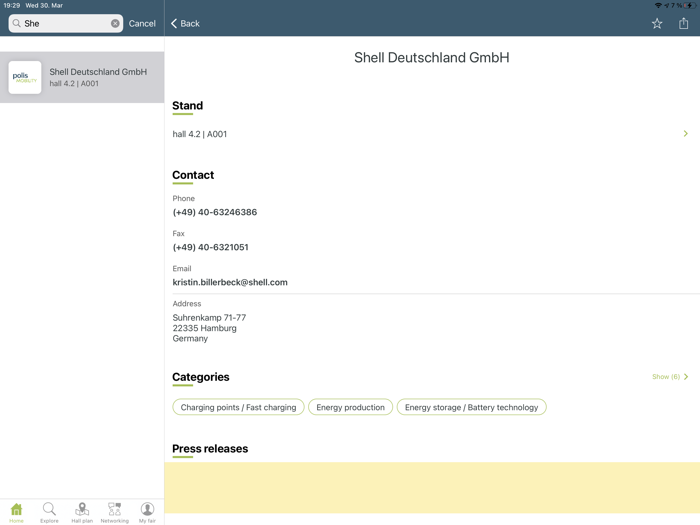Viewport: 700px width, 525px height.
Task: Show all 6 categories
Action: click(x=670, y=377)
